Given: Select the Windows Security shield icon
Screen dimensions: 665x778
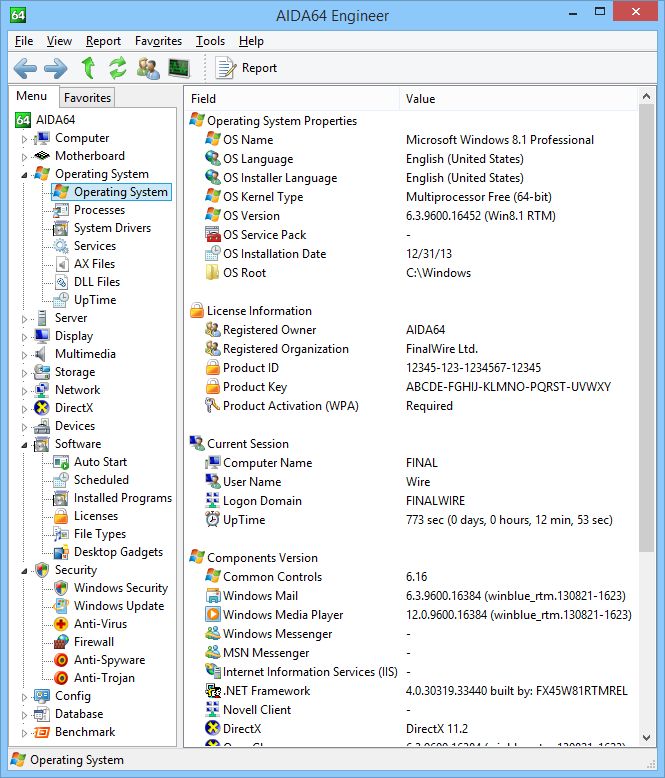Looking at the screenshot, I should [x=61, y=588].
